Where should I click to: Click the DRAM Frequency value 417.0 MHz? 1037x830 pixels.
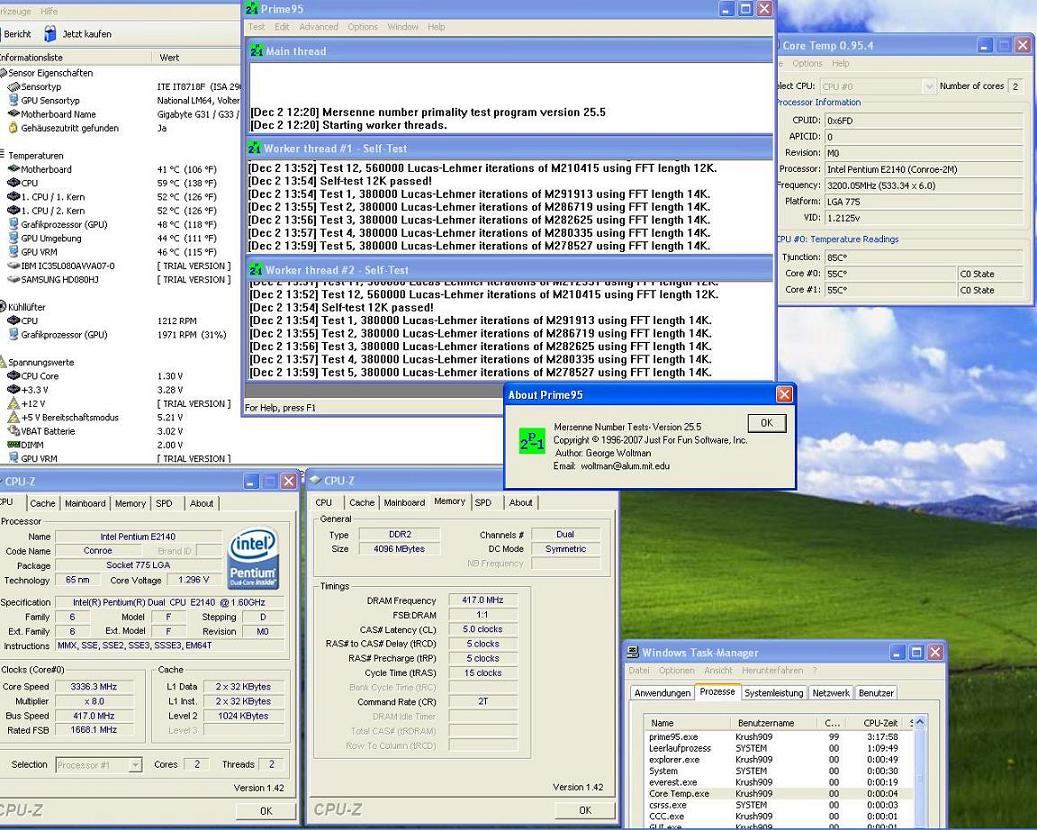483,600
